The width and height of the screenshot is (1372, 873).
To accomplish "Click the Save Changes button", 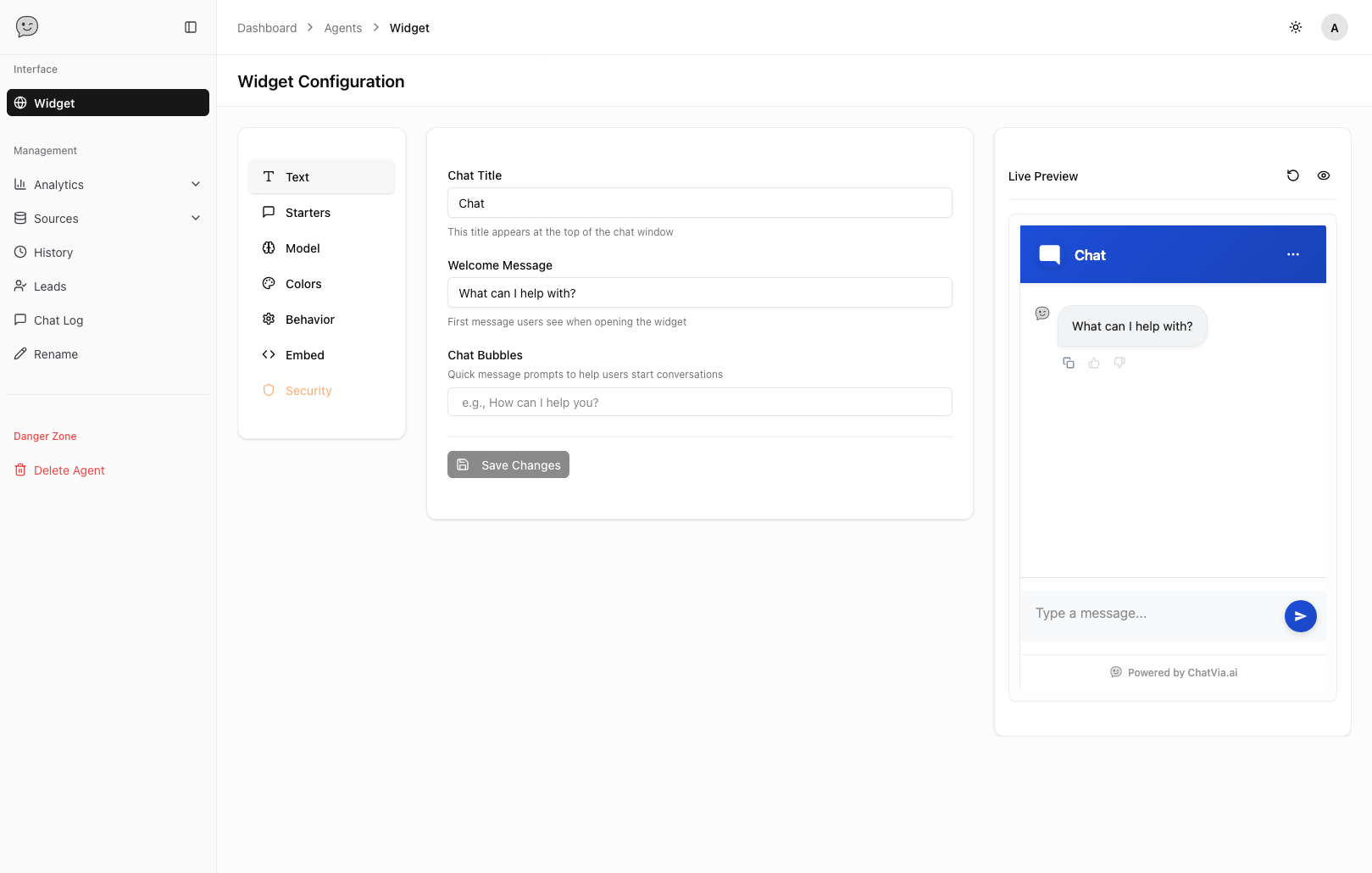I will (508, 464).
